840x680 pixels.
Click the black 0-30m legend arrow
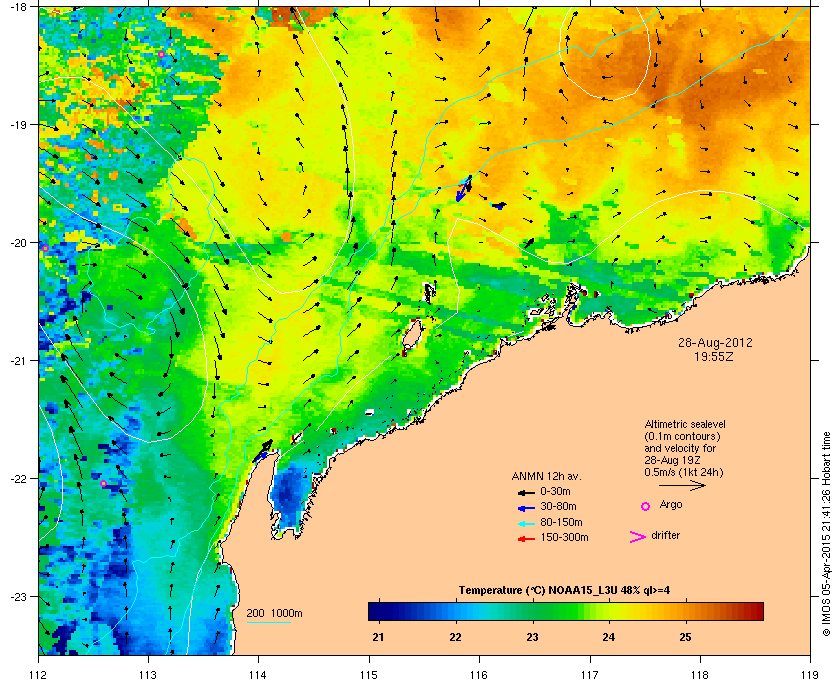click(x=526, y=492)
